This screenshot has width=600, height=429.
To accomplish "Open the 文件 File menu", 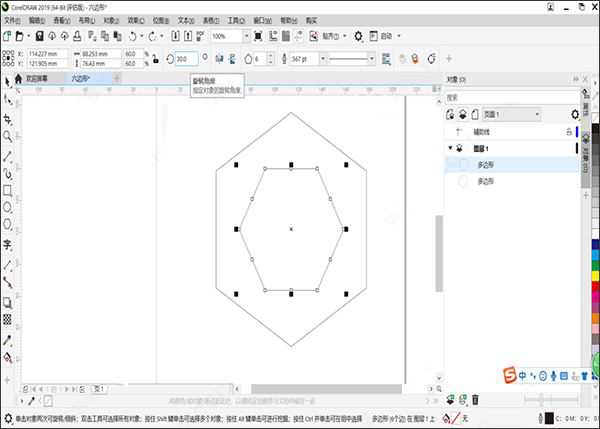I will [12, 21].
